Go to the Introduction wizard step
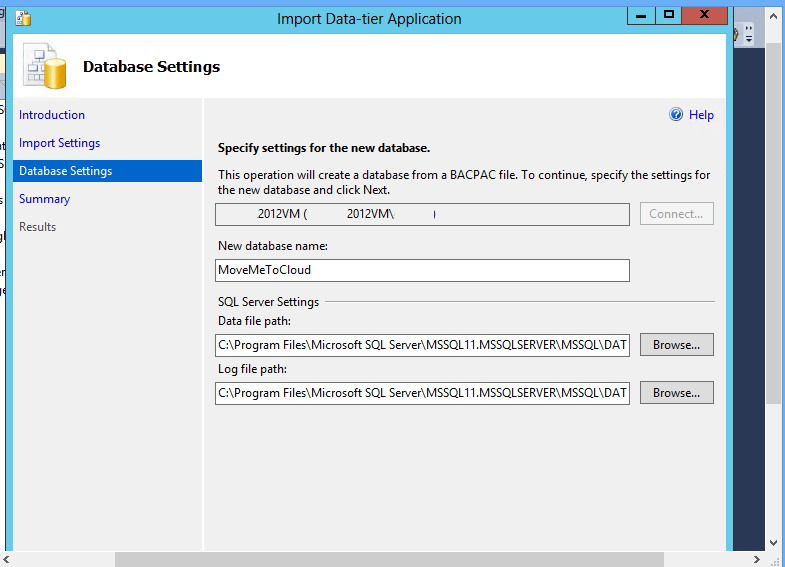 point(52,115)
